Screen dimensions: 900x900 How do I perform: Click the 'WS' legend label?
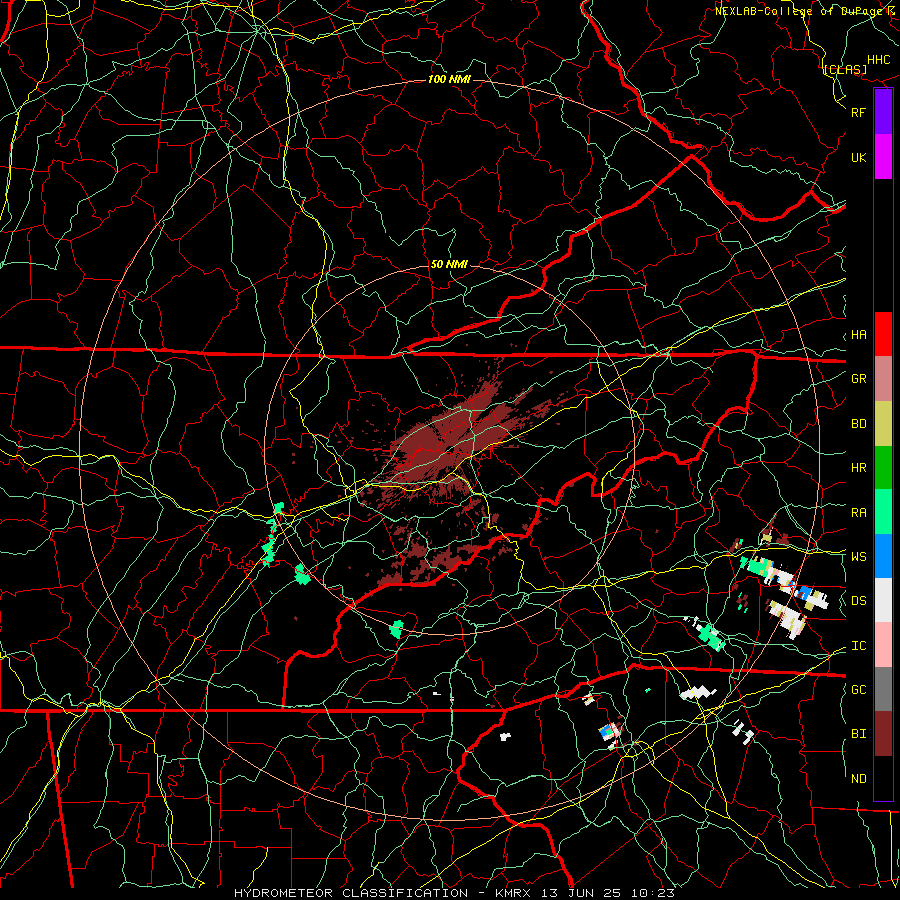858,557
